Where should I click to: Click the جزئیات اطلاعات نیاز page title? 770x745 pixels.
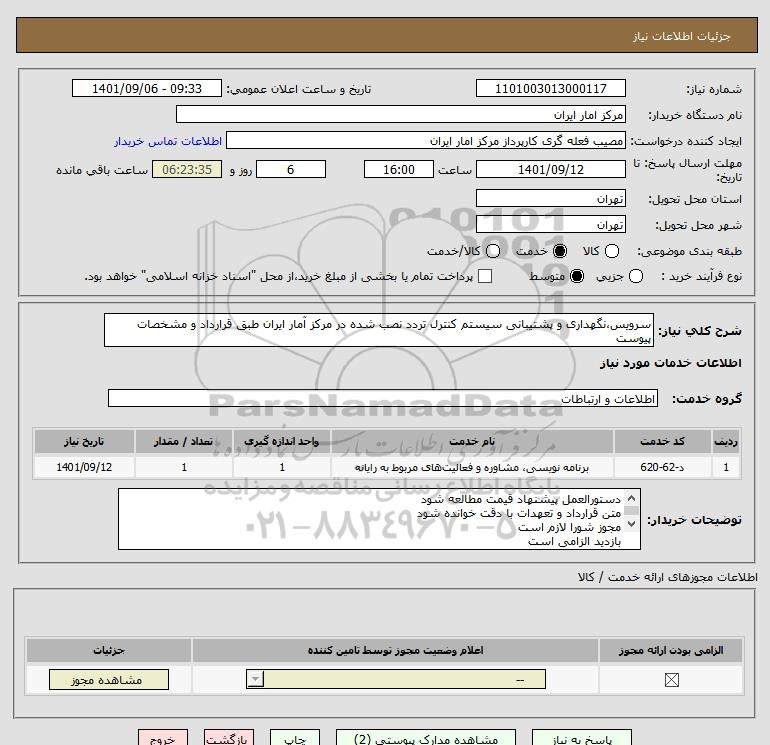[682, 36]
